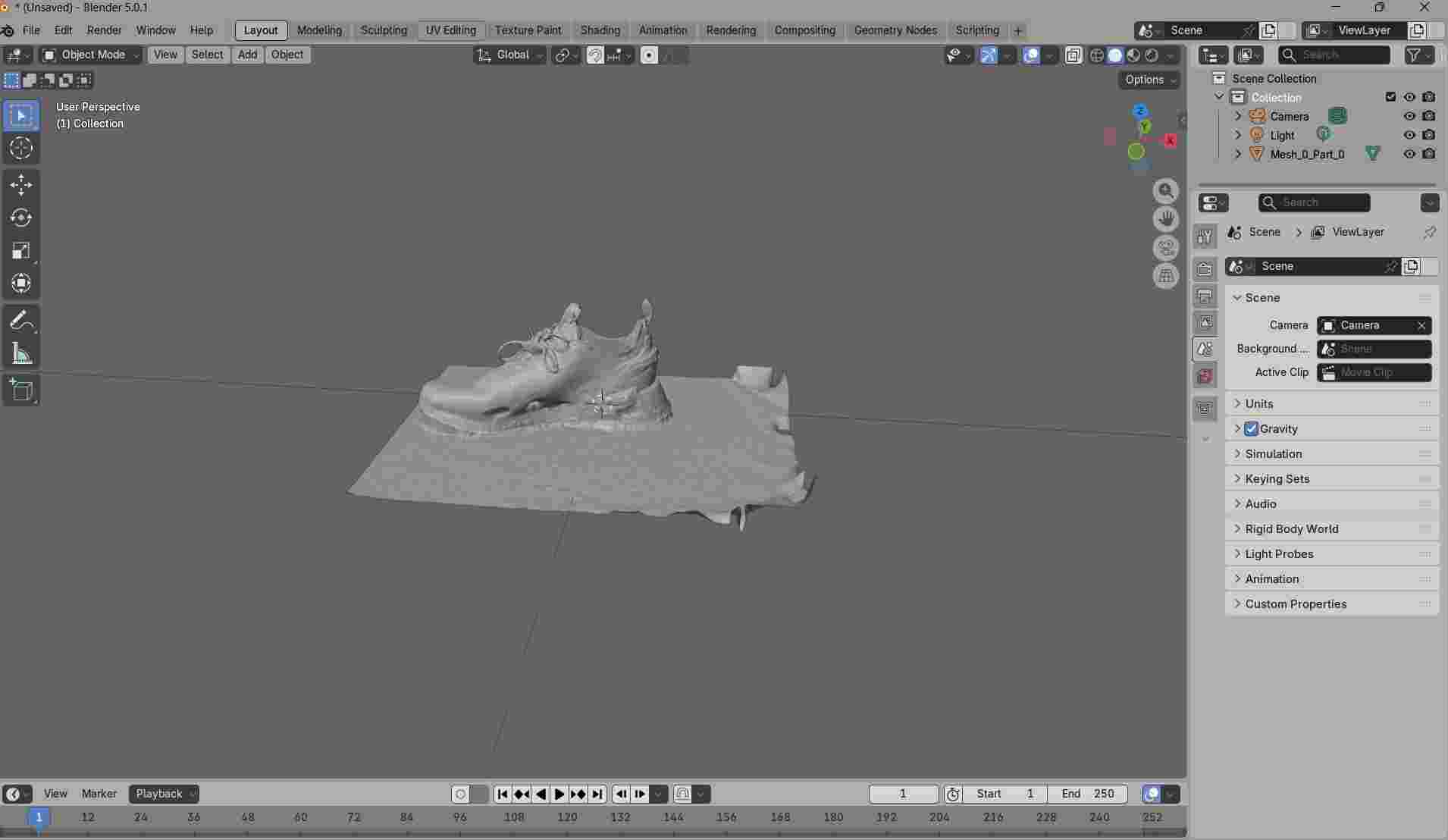The width and height of the screenshot is (1448, 840).
Task: Open Render Properties tab
Action: point(1205,268)
